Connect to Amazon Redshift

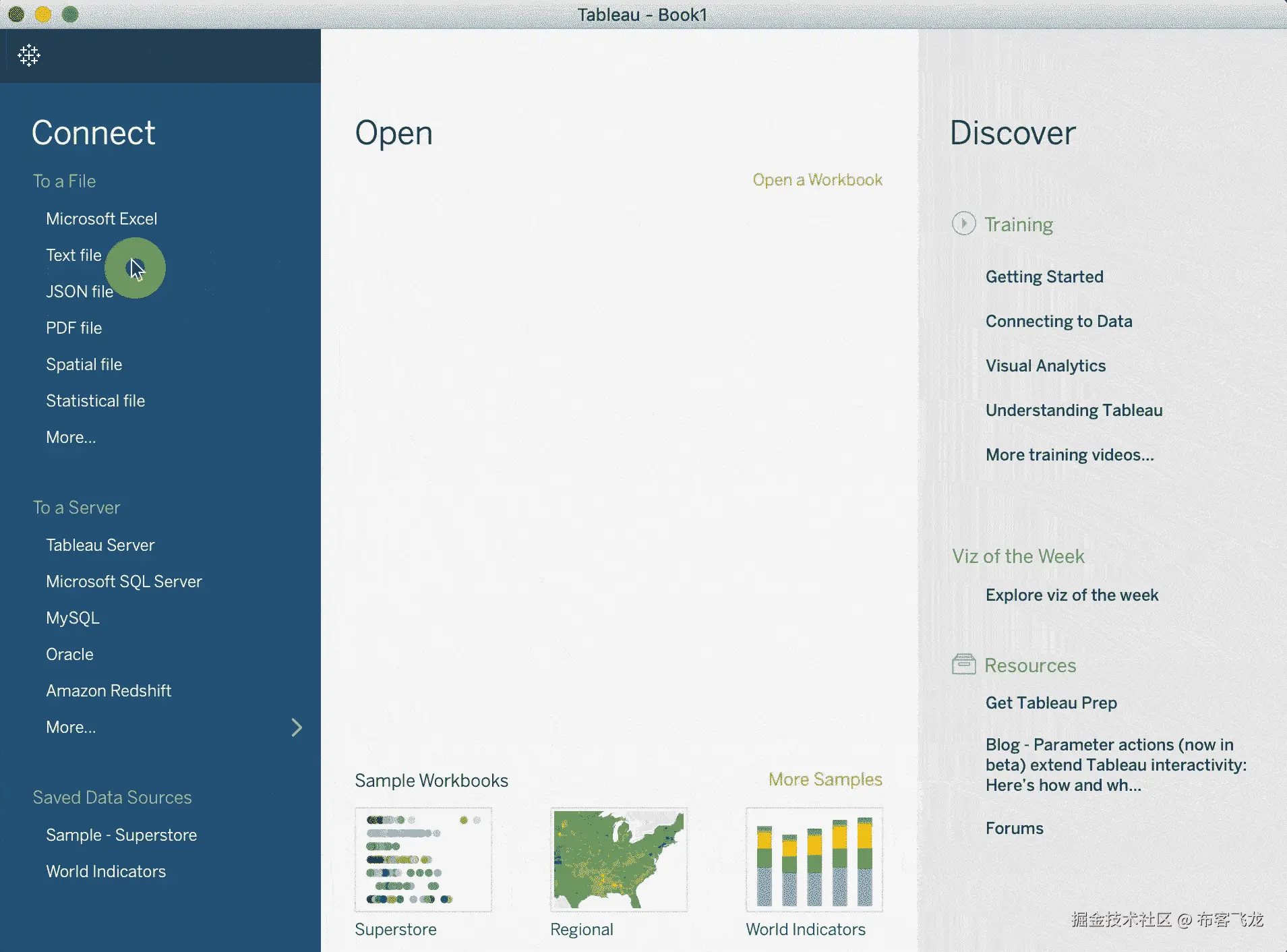[x=109, y=690]
